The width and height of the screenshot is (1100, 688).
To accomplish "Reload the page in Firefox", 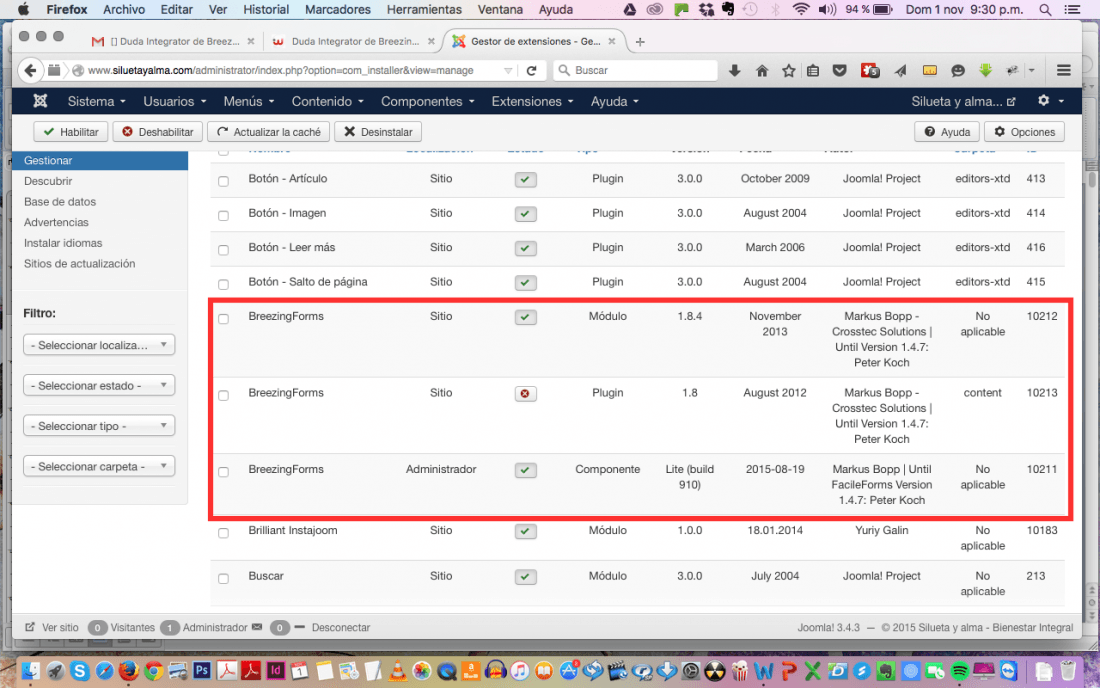I will coord(532,70).
